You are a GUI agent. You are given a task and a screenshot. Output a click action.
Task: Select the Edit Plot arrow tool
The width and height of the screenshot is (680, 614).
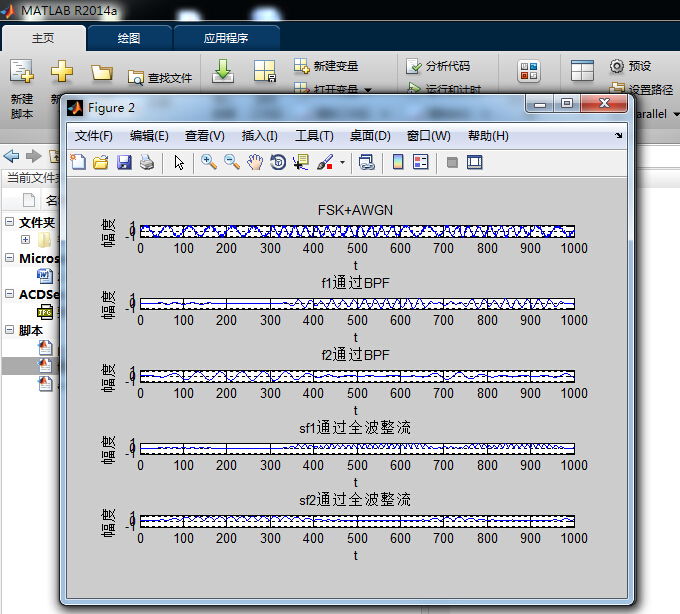179,163
